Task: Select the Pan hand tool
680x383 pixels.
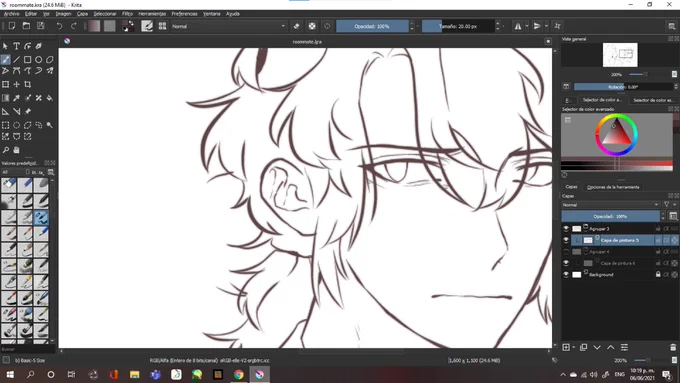Action: (16, 150)
